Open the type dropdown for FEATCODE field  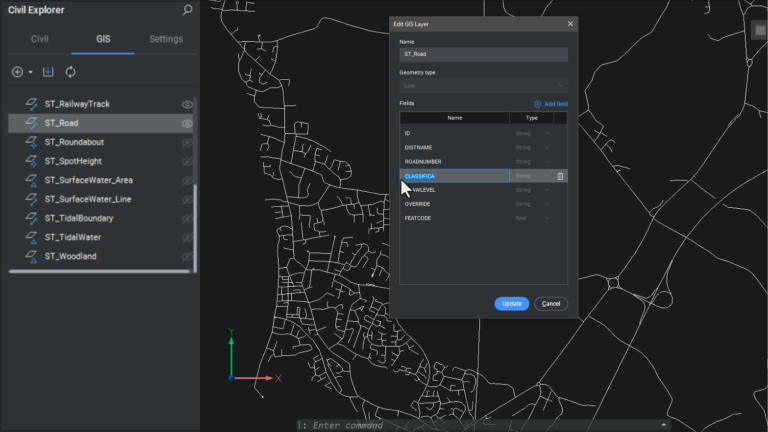[x=532, y=218]
